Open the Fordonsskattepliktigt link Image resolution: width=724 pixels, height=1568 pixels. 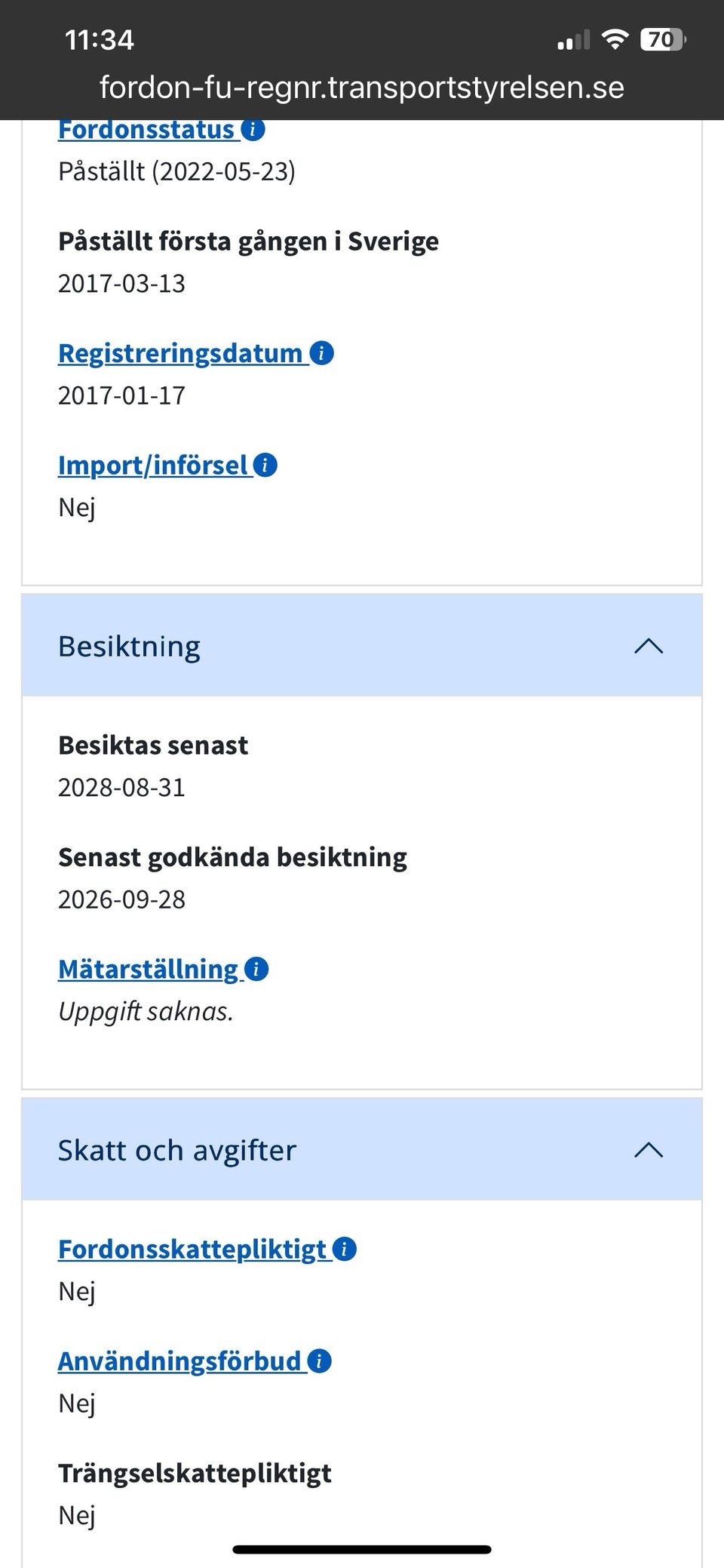click(x=192, y=1250)
